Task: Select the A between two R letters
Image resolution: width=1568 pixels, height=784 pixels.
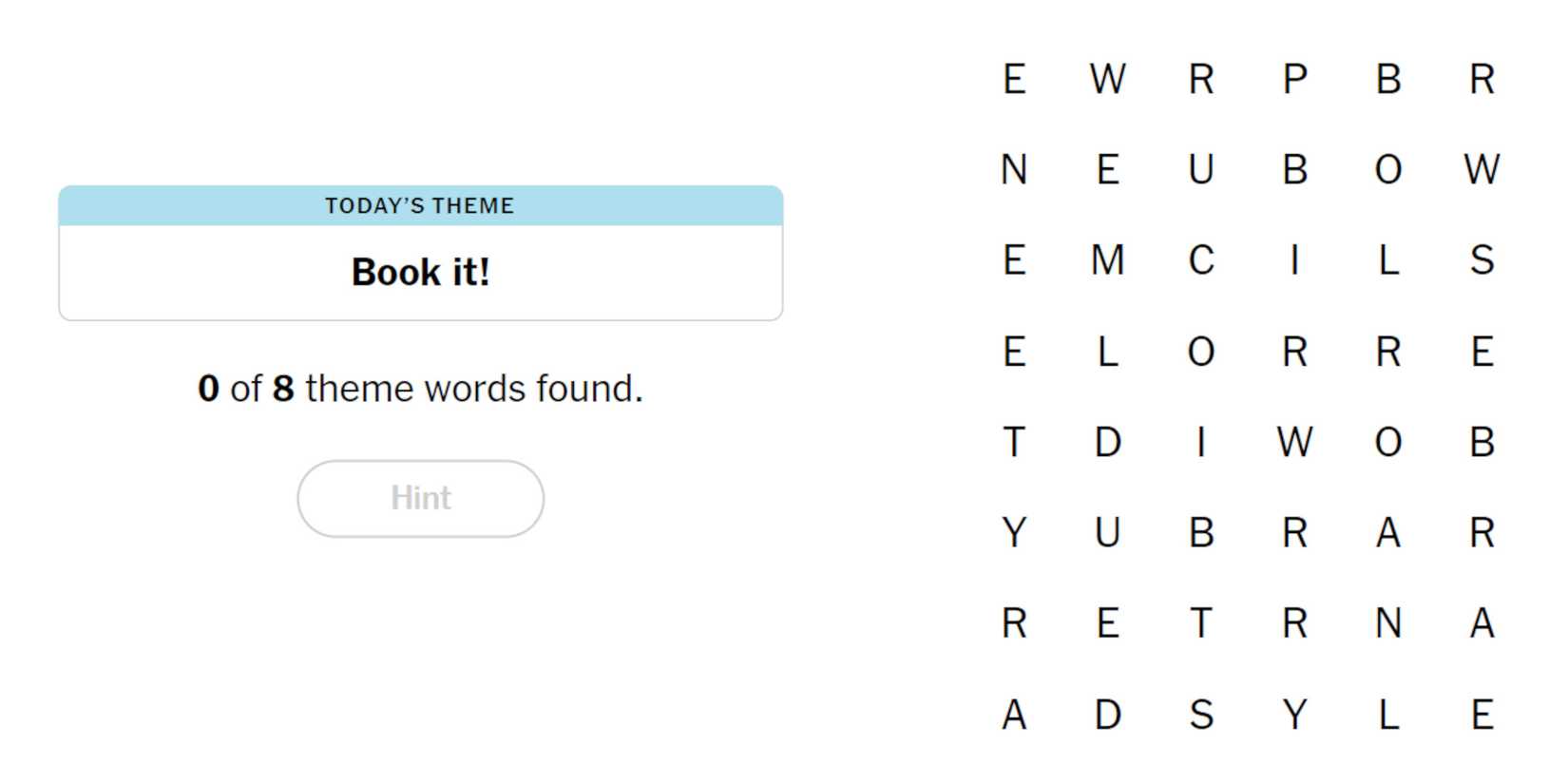Action: pyautogui.click(x=1388, y=532)
